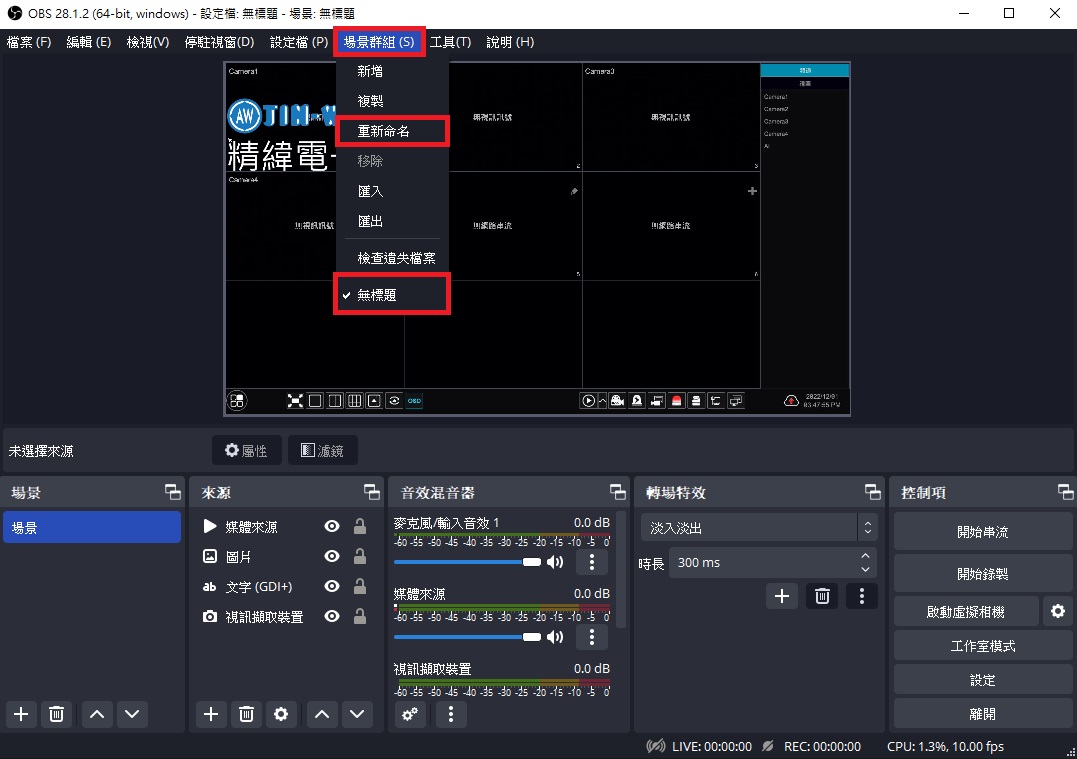Move the scene down with the arrow
The width and height of the screenshot is (1077, 759).
[x=132, y=714]
